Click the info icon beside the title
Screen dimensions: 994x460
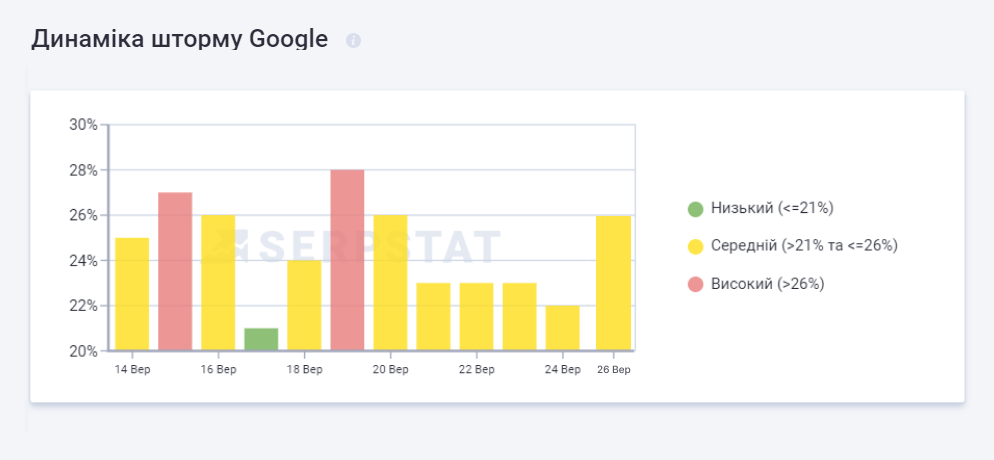point(353,41)
